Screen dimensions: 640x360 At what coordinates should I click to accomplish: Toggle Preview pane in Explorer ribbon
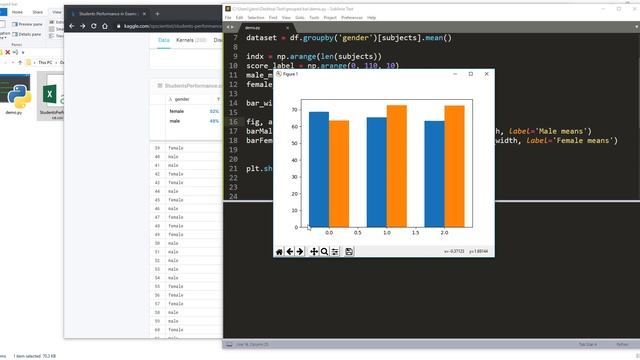27,24
